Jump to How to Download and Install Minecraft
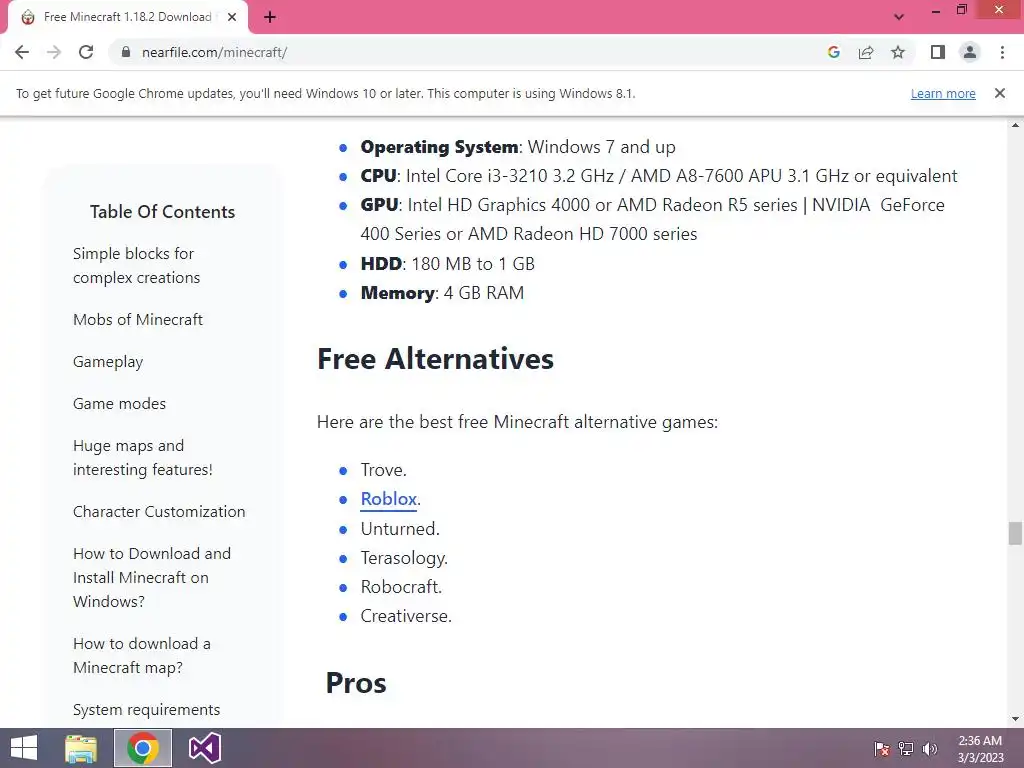 152,577
